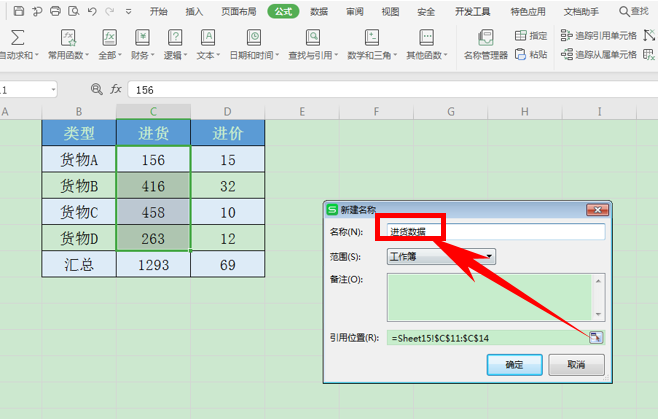Click the range selector icon in 引用位置
Image resolution: width=658 pixels, height=419 pixels.
[x=596, y=337]
